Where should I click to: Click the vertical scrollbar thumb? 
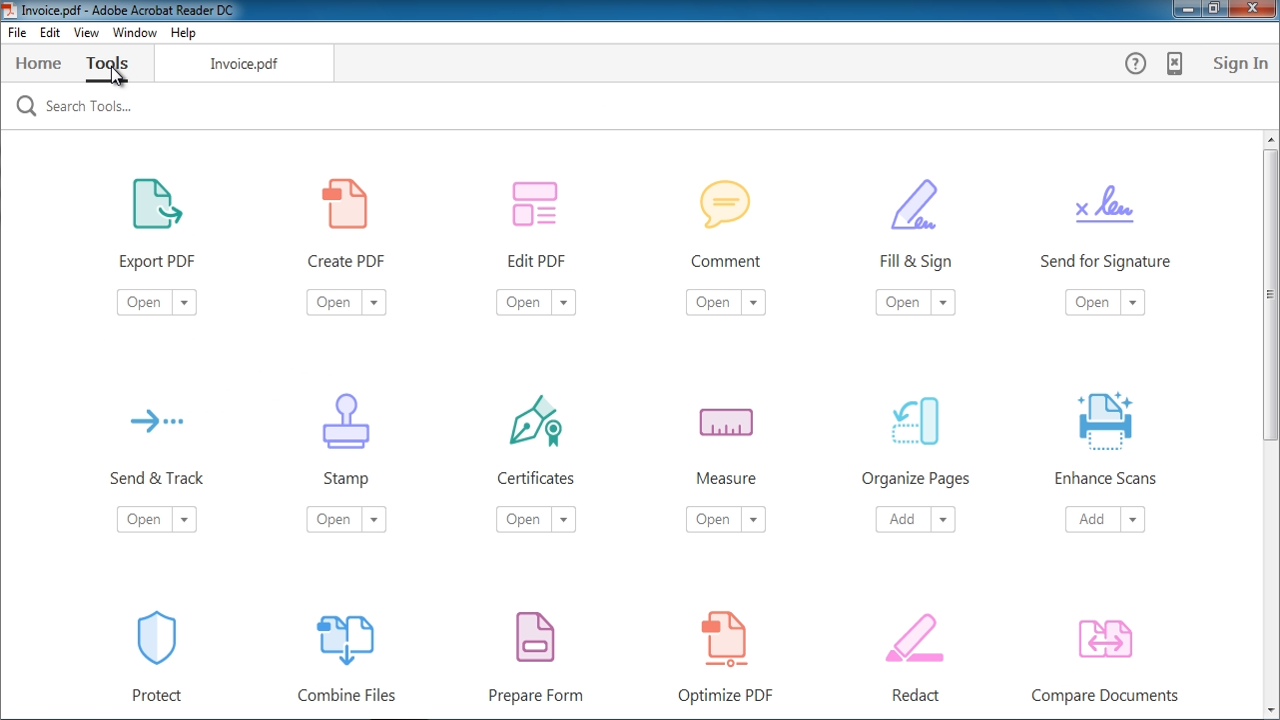pyautogui.click(x=1271, y=295)
